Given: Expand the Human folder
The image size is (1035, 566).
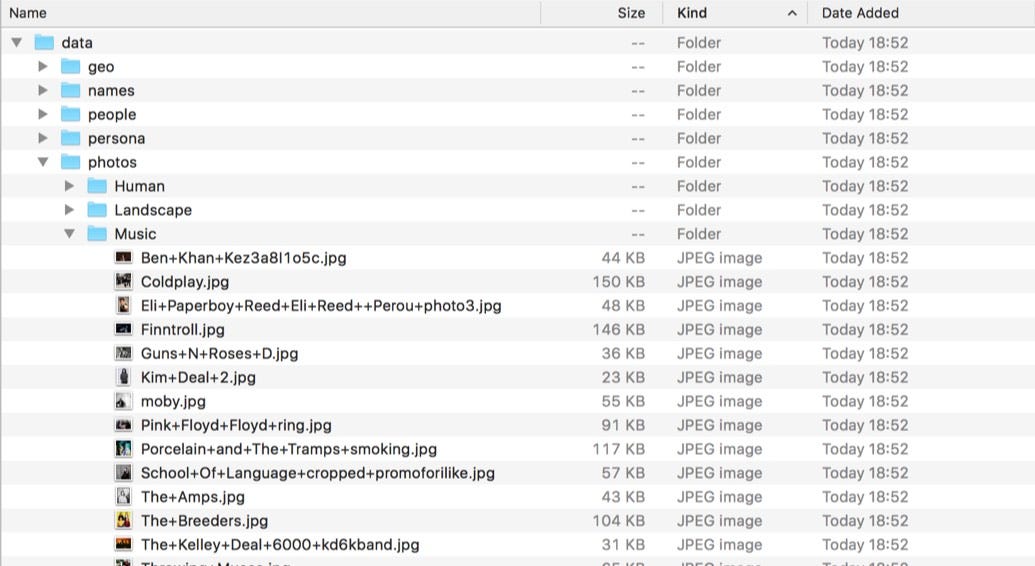Looking at the screenshot, I should pyautogui.click(x=69, y=186).
